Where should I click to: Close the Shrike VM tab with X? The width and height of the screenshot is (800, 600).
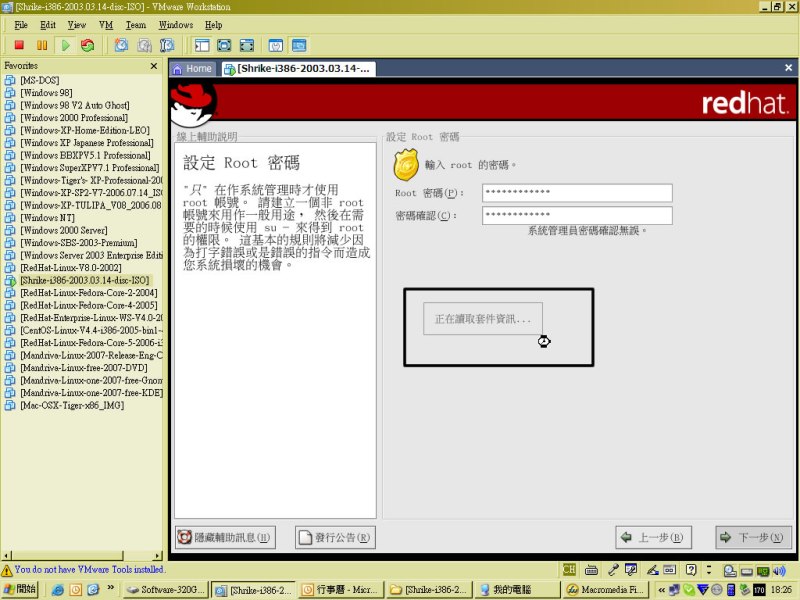tap(788, 67)
